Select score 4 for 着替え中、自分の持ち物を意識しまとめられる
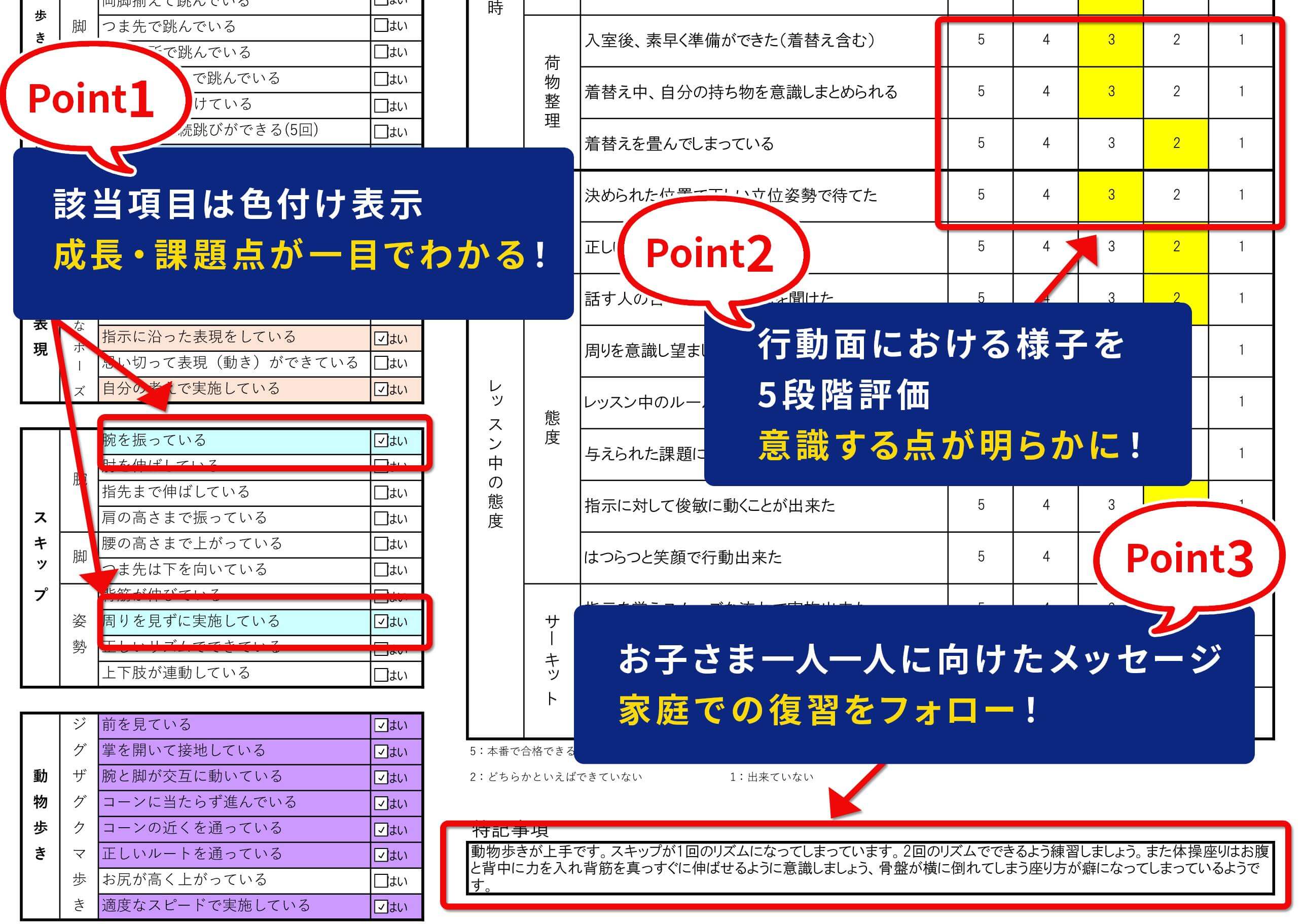The image size is (1303, 924). point(1046,92)
